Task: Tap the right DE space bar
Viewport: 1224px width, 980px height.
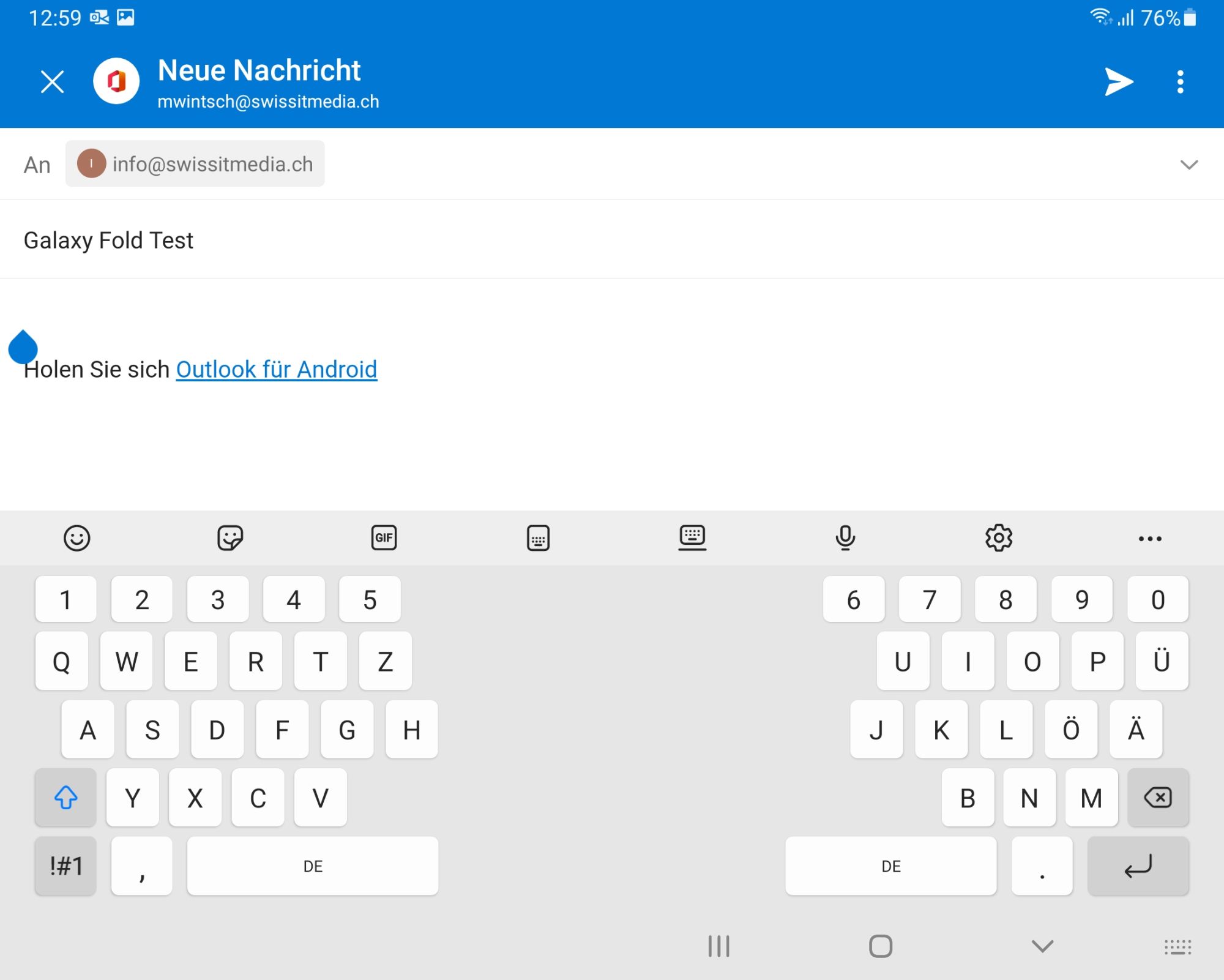Action: tap(891, 866)
